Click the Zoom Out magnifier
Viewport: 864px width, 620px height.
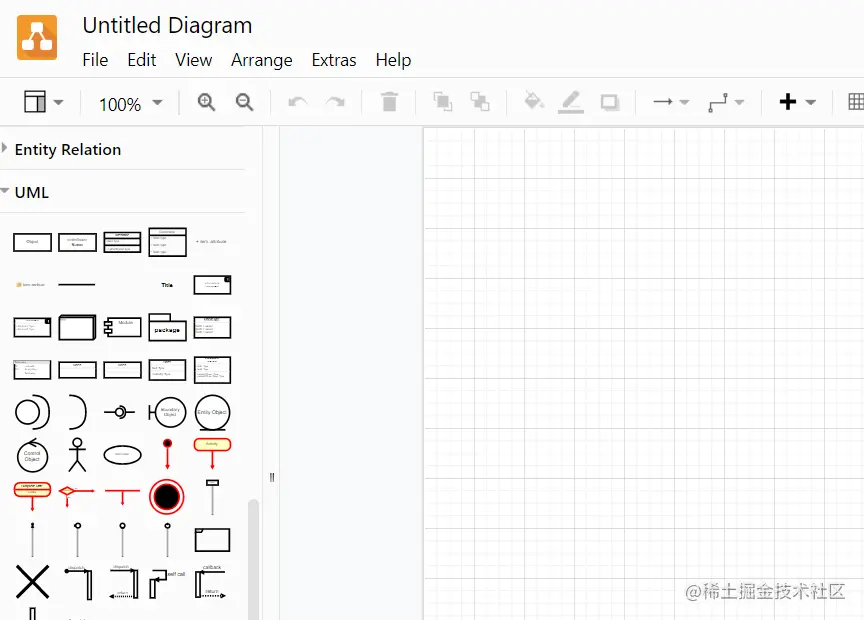click(244, 102)
